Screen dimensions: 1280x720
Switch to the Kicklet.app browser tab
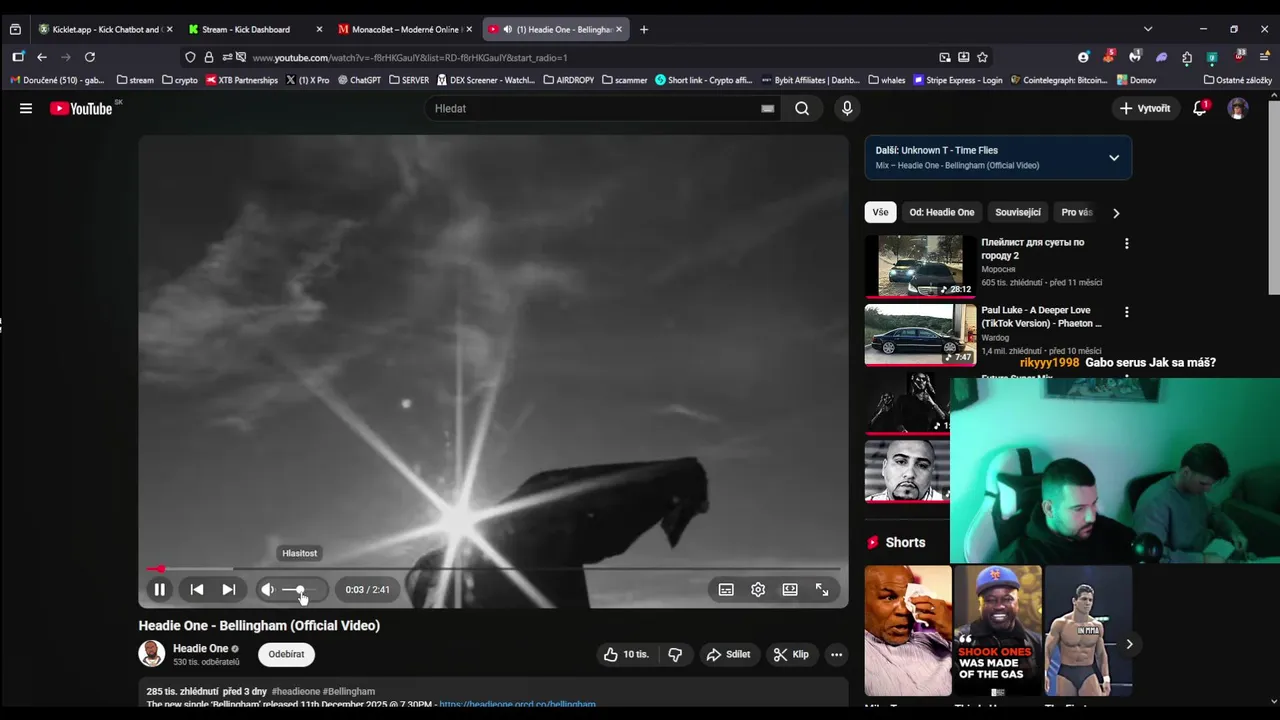105,29
